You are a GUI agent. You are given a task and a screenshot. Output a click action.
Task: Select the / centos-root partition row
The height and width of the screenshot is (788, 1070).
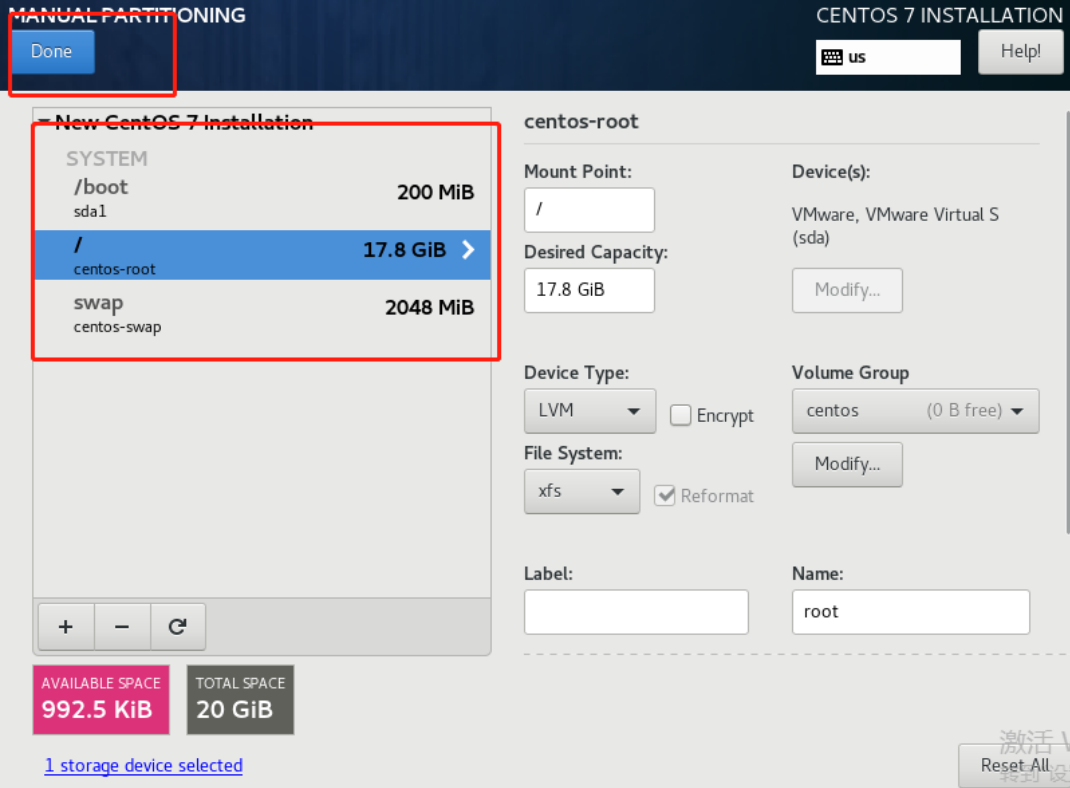click(263, 255)
